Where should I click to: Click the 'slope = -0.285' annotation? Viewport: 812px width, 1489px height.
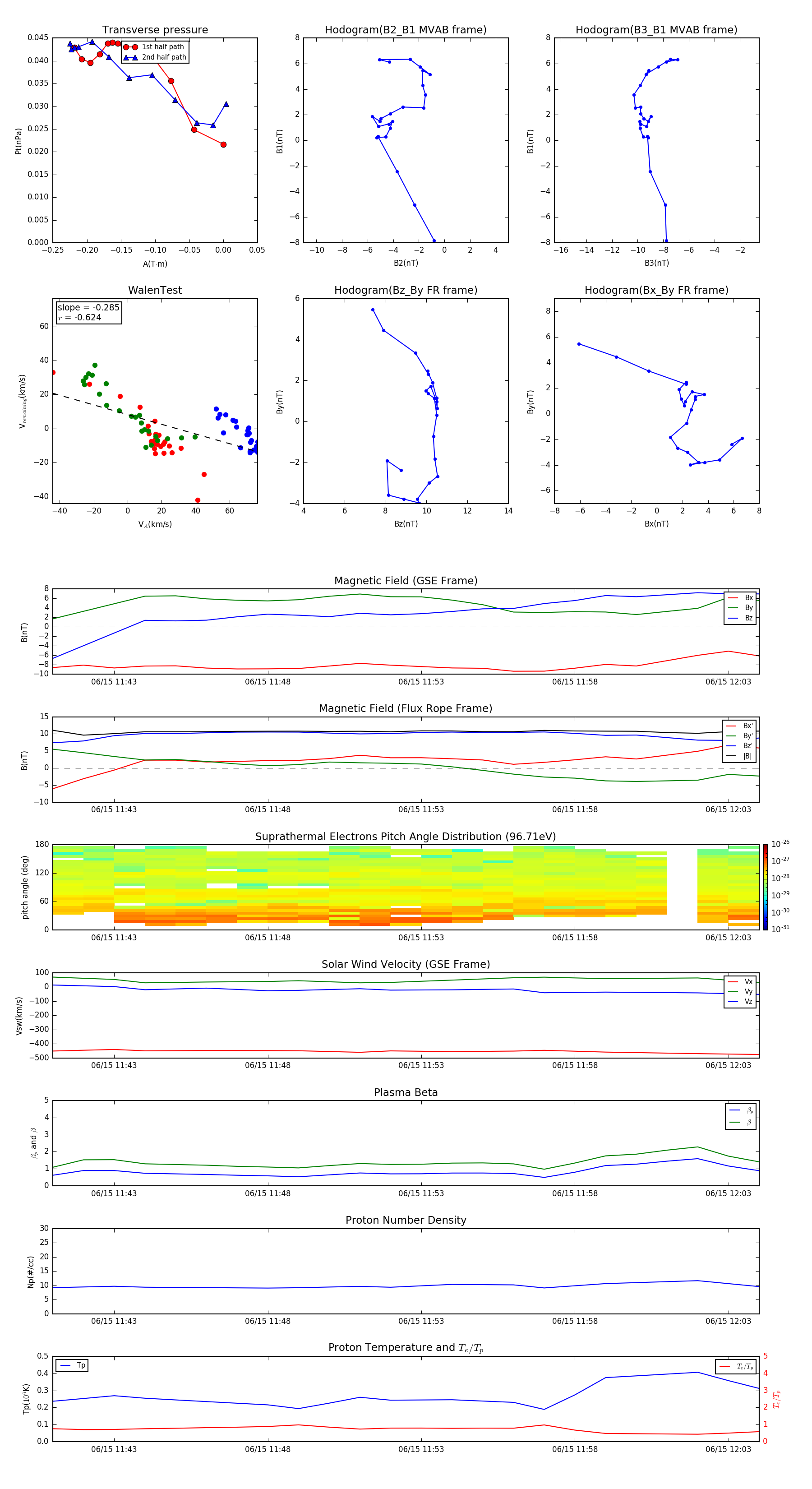coord(88,308)
